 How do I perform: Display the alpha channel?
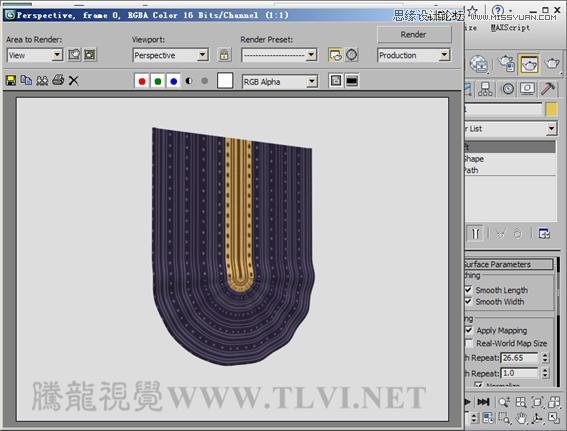tap(188, 81)
